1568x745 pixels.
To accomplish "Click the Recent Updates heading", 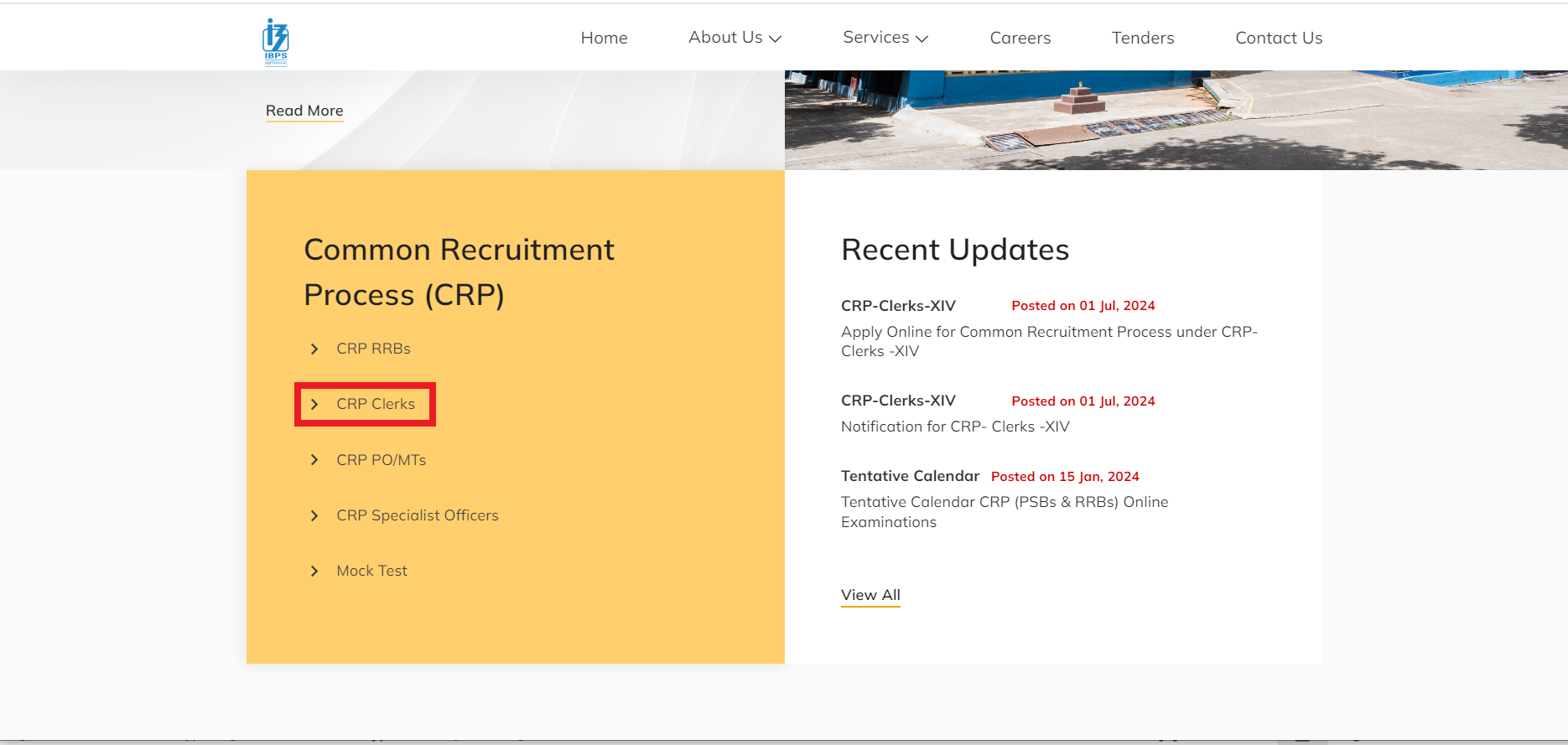I will tap(955, 250).
